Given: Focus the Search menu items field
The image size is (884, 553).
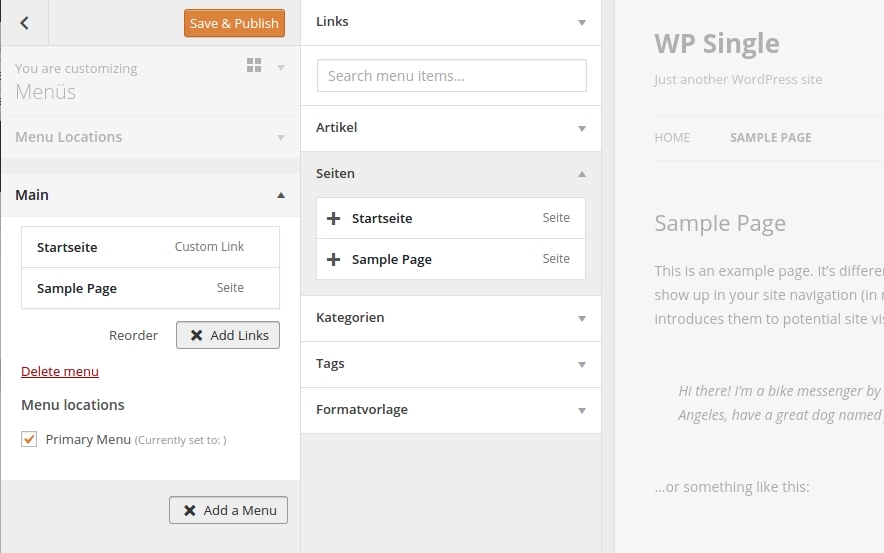Looking at the screenshot, I should coord(451,76).
